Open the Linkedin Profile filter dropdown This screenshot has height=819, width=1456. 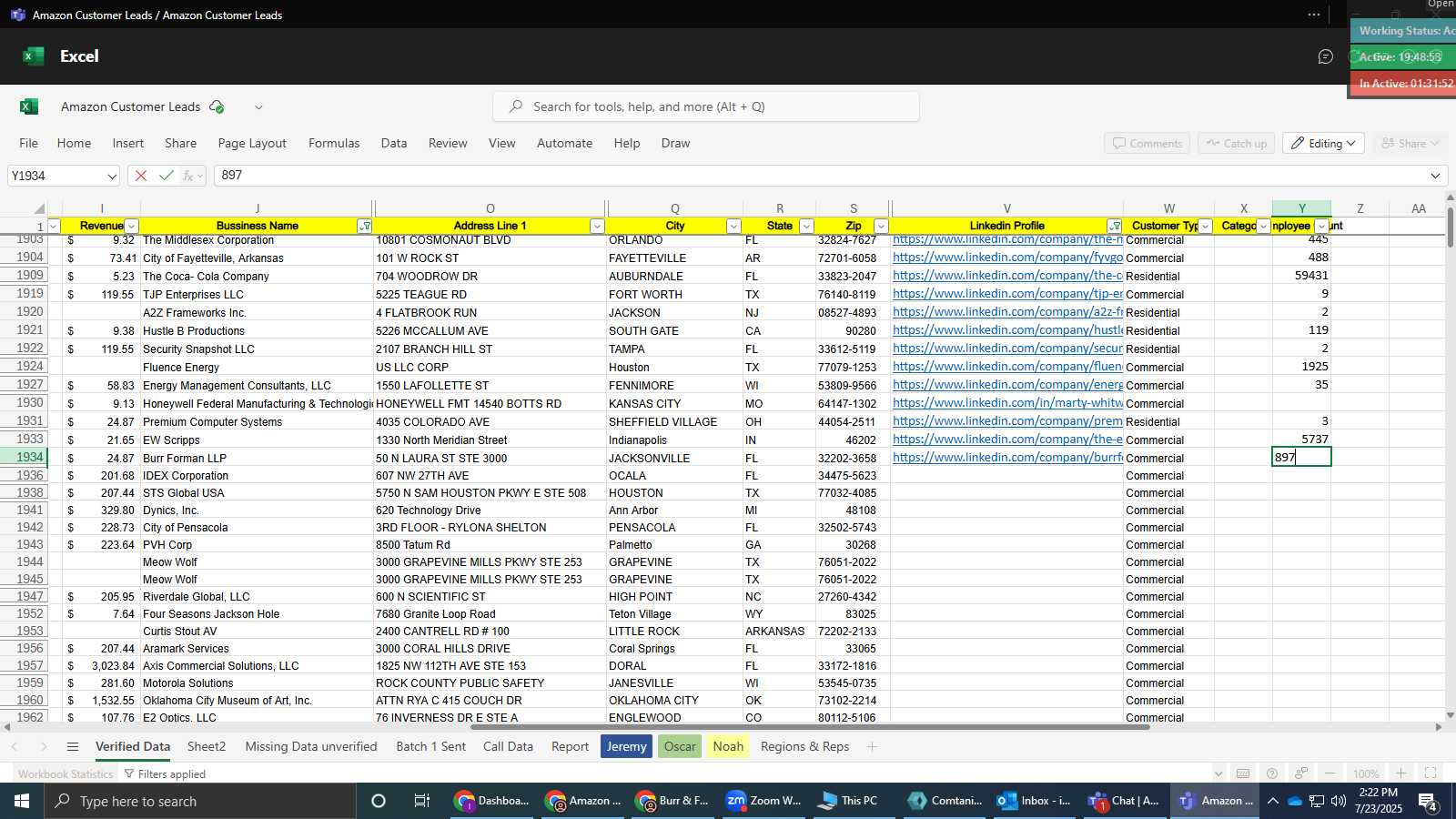tap(1115, 227)
